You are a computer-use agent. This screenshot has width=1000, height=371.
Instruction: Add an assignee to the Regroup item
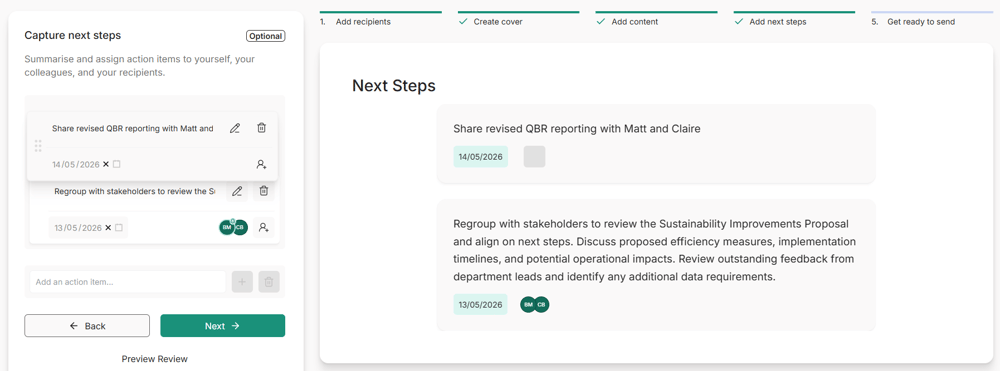[x=264, y=227]
